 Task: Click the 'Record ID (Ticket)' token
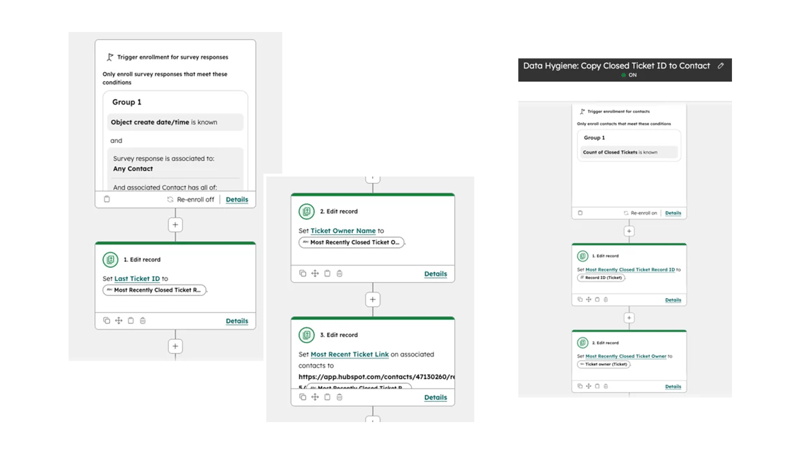coord(601,277)
